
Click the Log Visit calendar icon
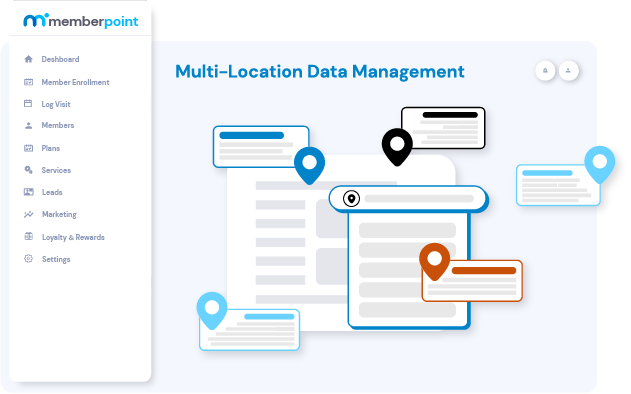tap(28, 103)
